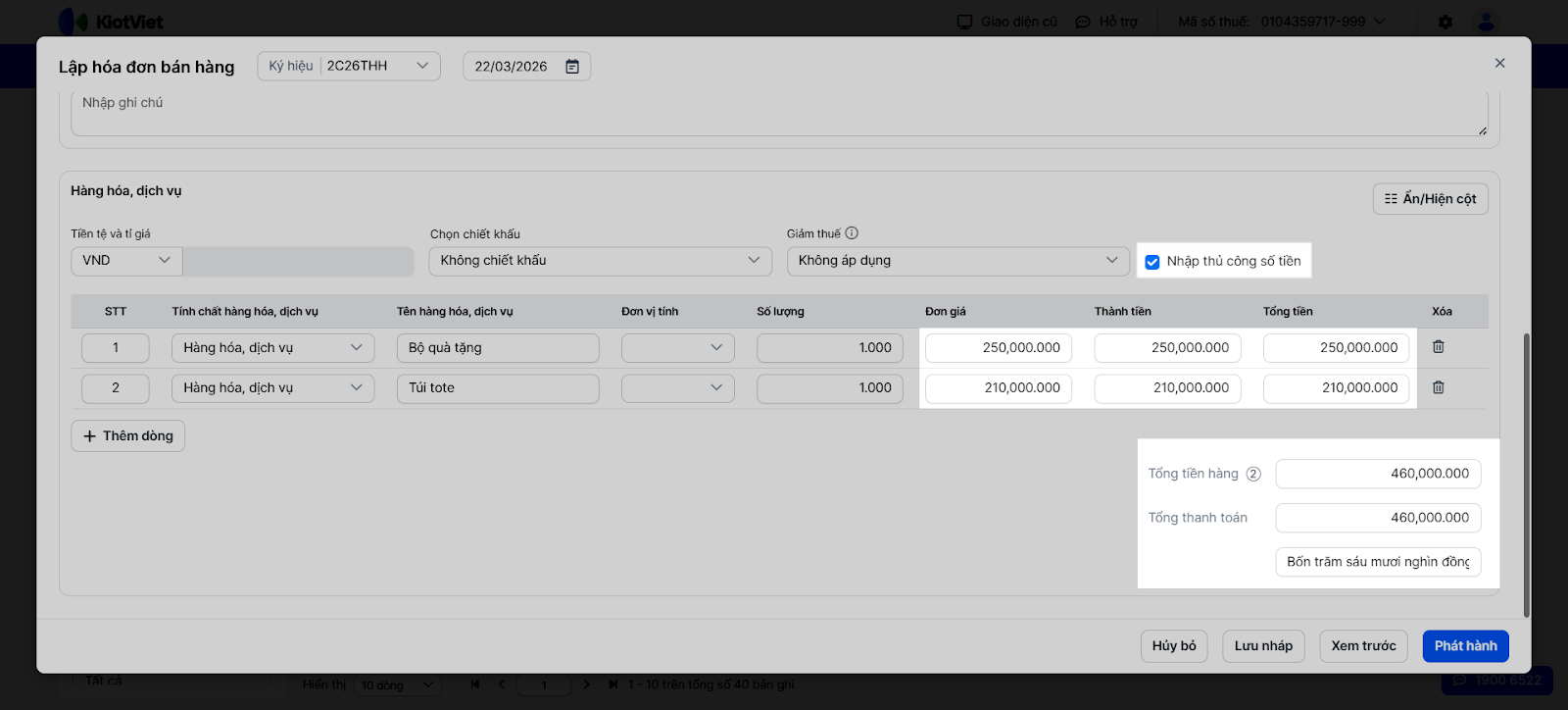Open the Giảm thuế Không áp dụng dropdown
Screen dimensions: 1568x710
[956, 261]
